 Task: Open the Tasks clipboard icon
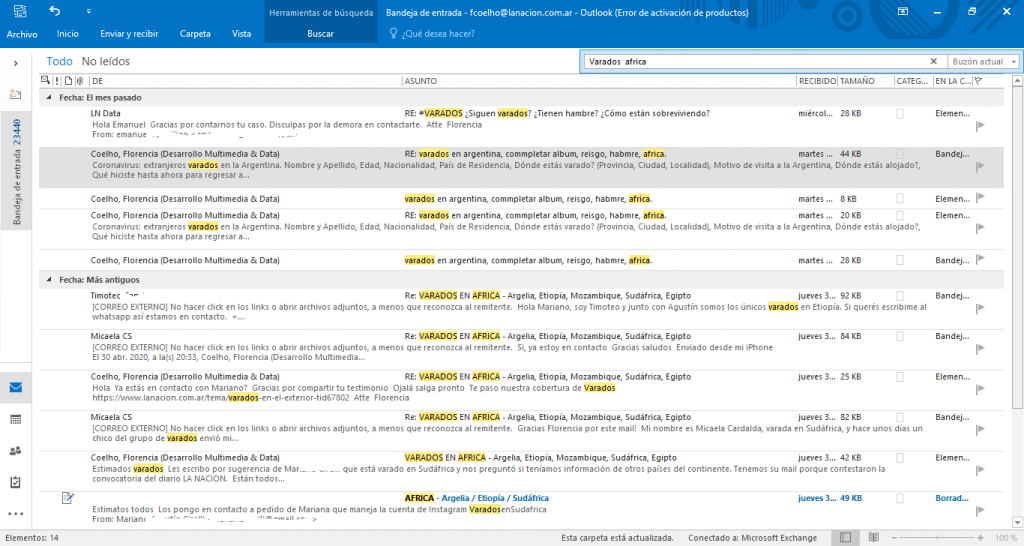(16, 482)
